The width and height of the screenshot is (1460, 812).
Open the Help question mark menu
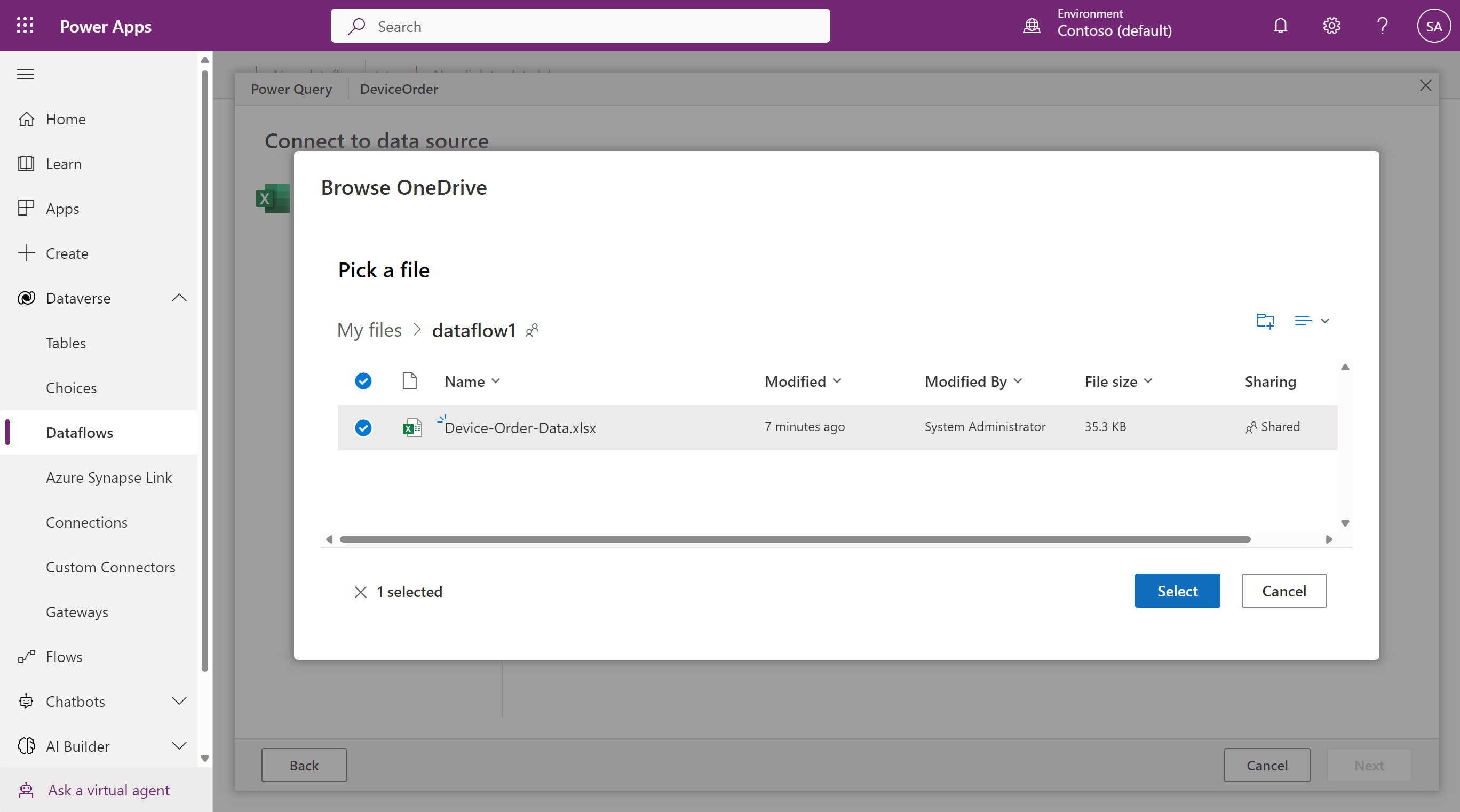[1382, 26]
